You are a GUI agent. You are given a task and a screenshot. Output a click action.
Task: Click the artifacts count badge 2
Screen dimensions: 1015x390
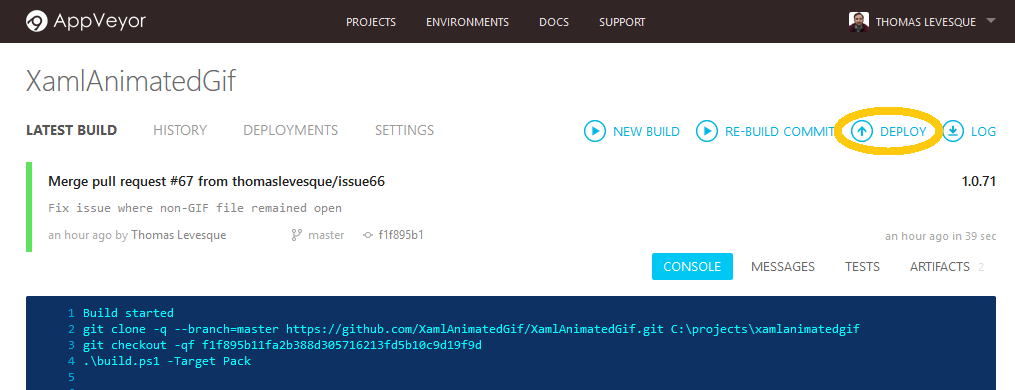[x=981, y=267]
